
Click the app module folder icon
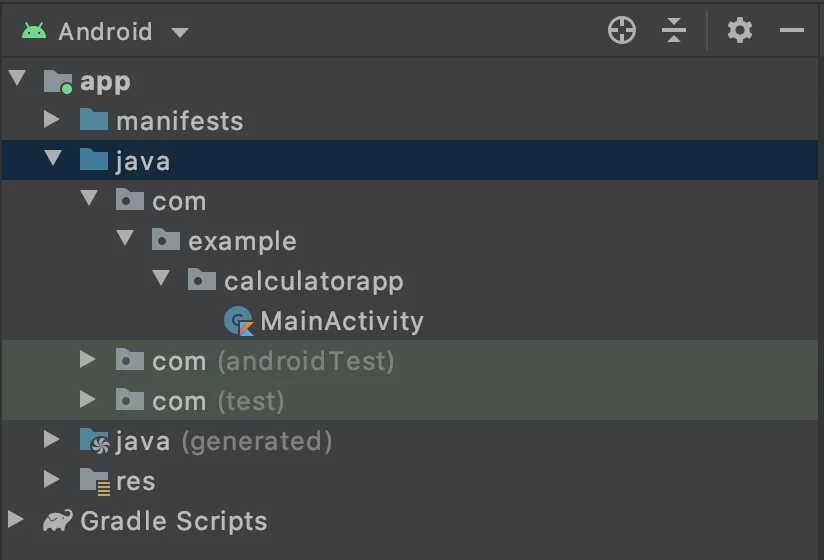tap(58, 81)
